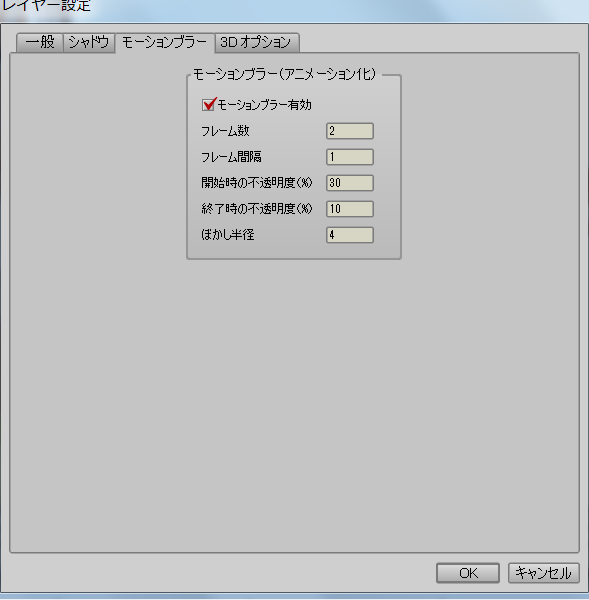The image size is (589, 600).
Task: Click the 開始時の不透明度(%) field showing 30
Action: (x=350, y=183)
